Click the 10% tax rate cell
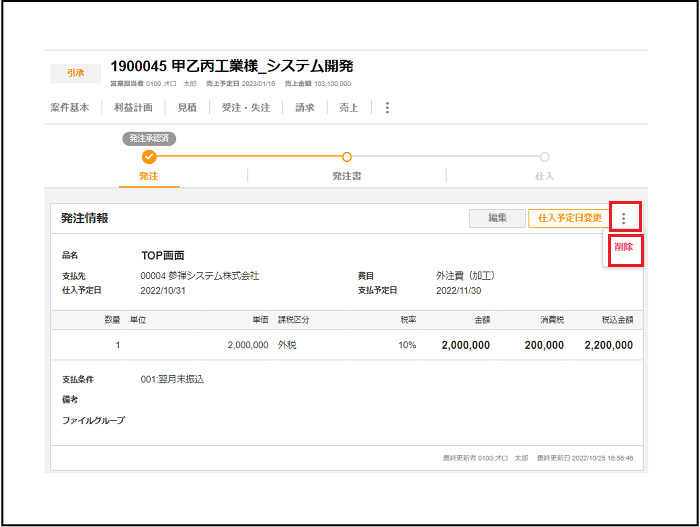 tap(407, 345)
